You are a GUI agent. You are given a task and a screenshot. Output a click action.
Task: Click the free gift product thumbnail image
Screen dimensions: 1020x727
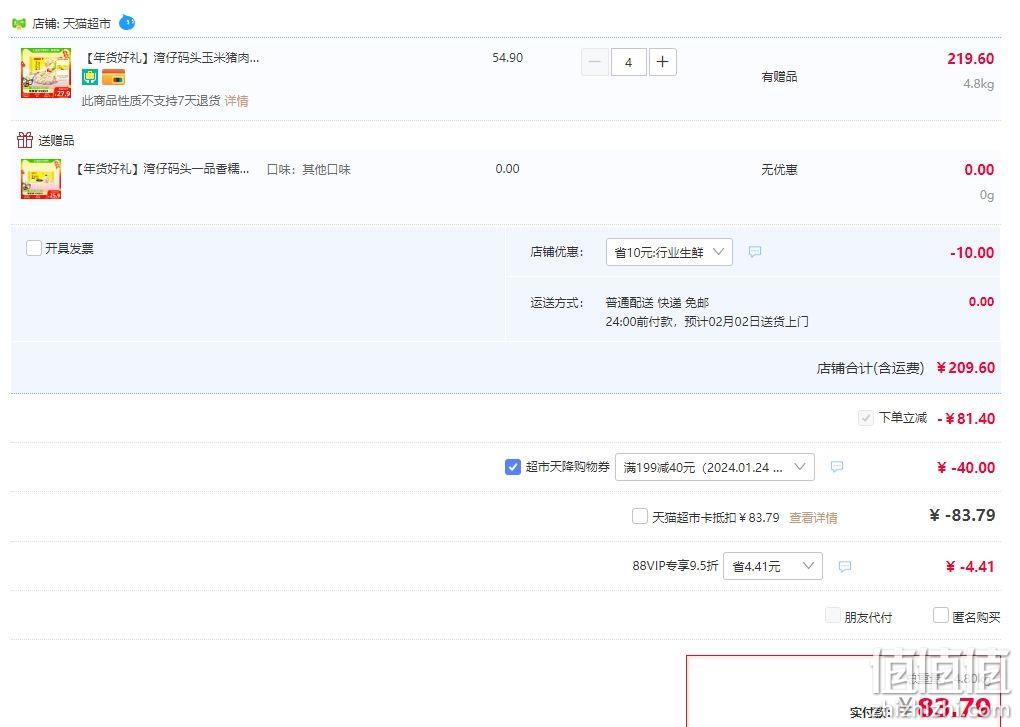pyautogui.click(x=41, y=178)
